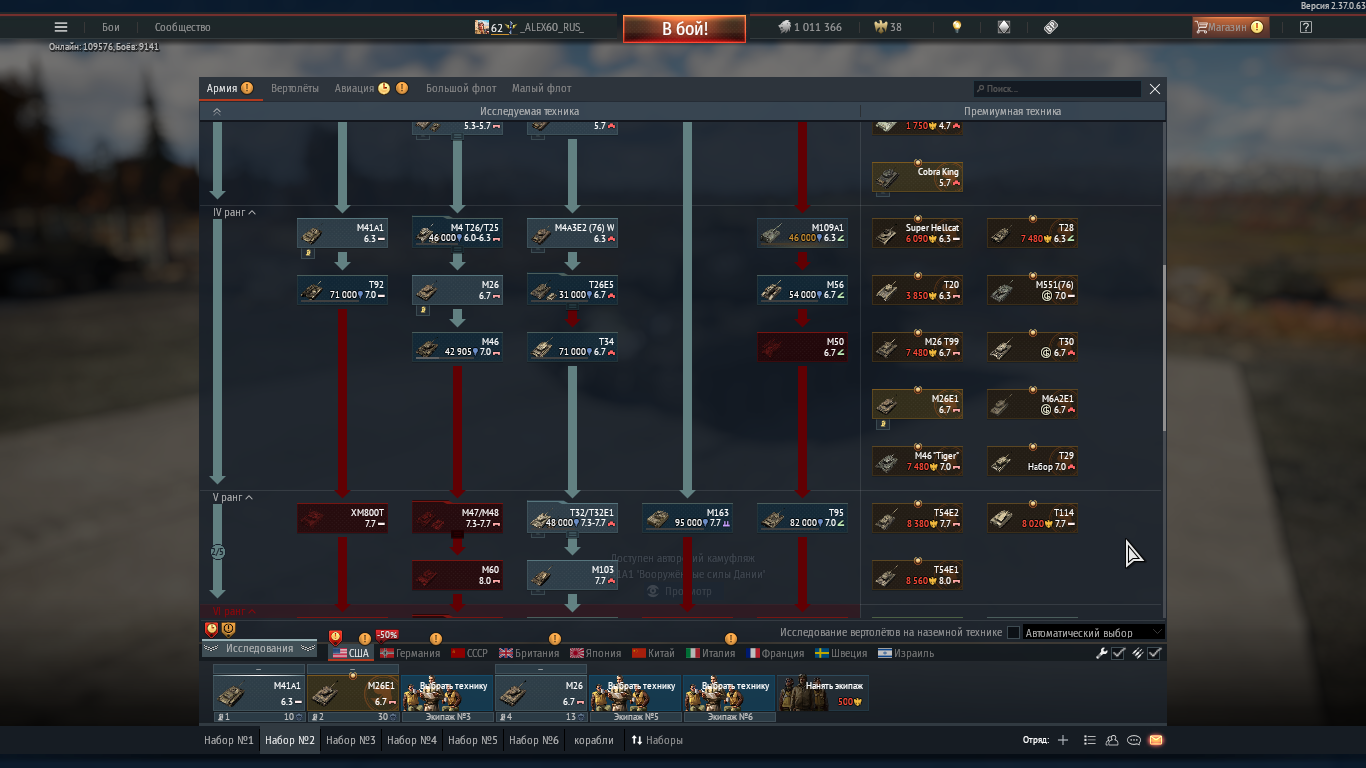Select the СССР nation tab
Screen dimensions: 1366x768
click(469, 653)
